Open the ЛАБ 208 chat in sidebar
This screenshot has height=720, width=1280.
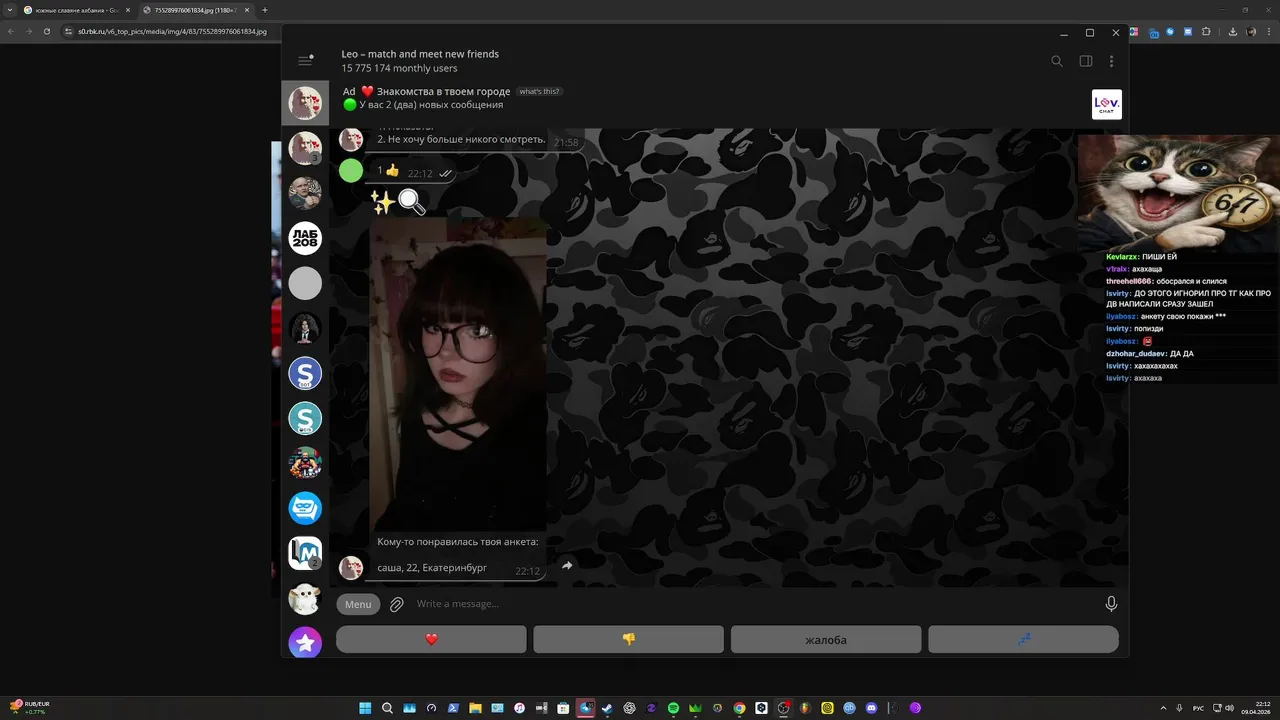305,238
